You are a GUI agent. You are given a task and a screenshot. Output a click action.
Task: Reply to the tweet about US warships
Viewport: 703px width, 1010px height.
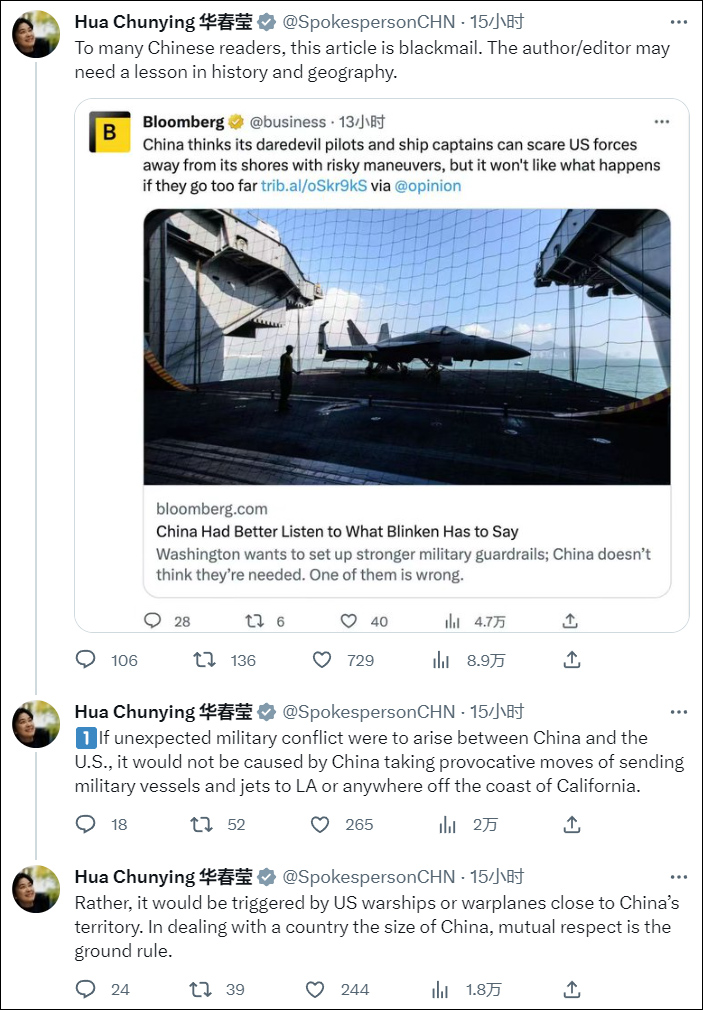click(87, 990)
